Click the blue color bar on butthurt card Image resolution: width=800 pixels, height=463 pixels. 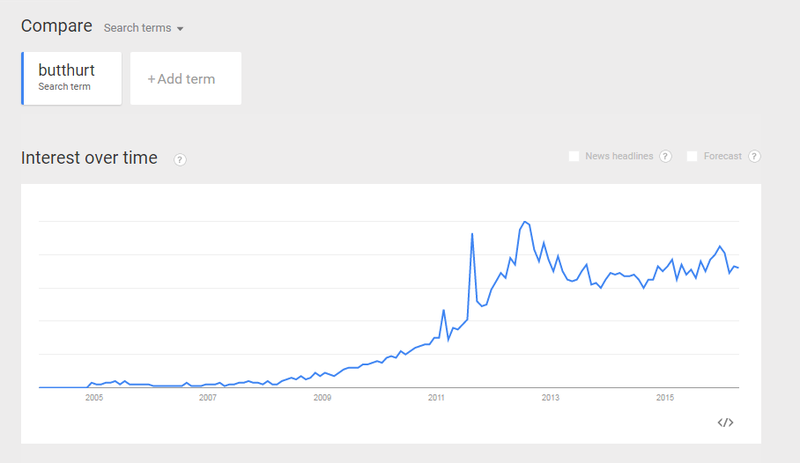tap(22, 78)
